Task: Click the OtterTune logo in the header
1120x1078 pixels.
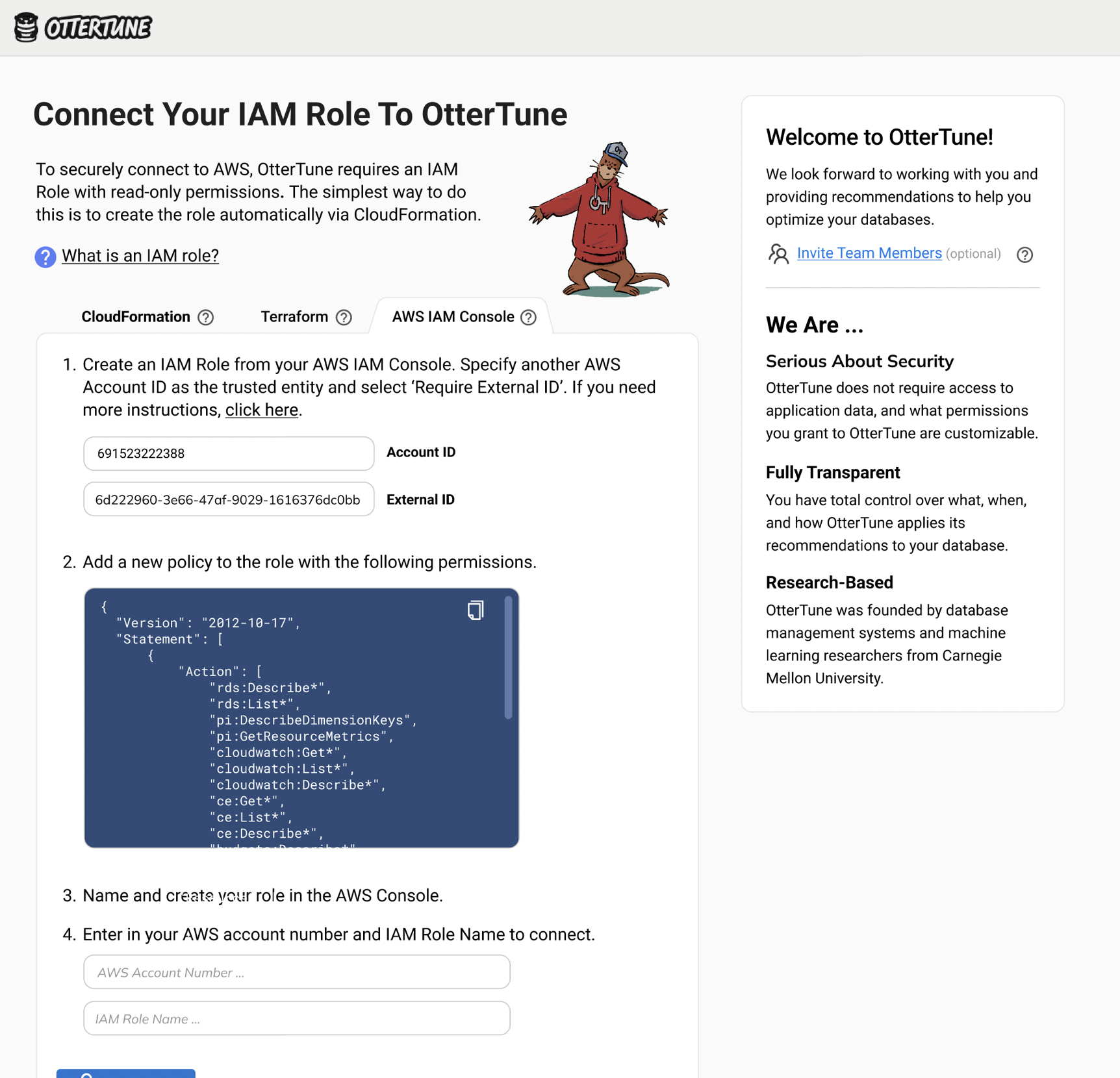Action: click(83, 27)
